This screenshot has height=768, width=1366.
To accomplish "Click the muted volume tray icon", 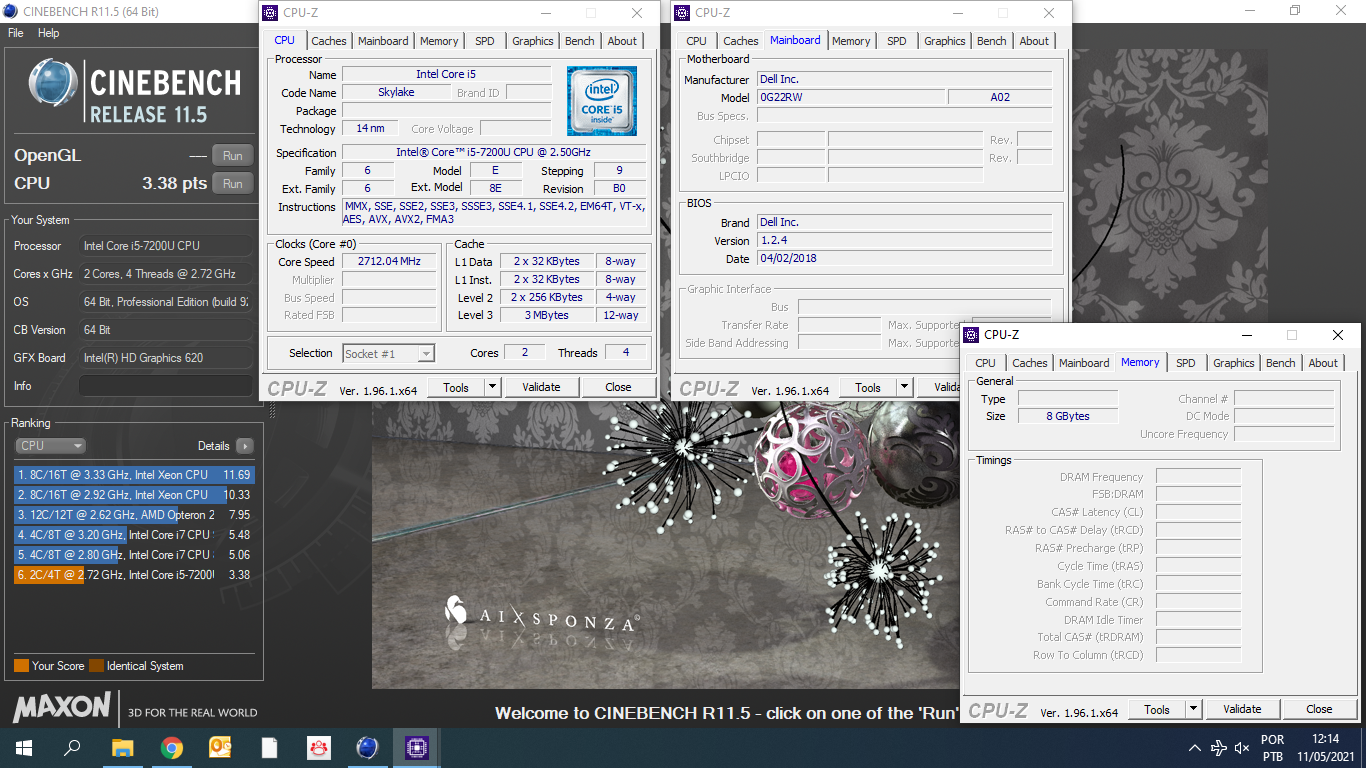I will (1242, 748).
